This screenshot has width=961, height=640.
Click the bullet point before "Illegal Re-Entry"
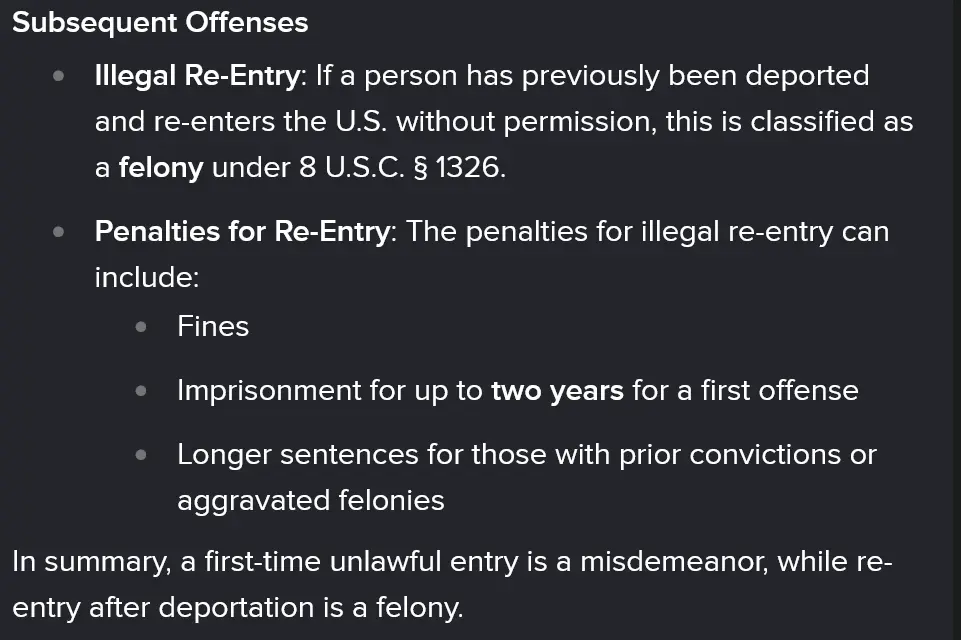(x=60, y=76)
